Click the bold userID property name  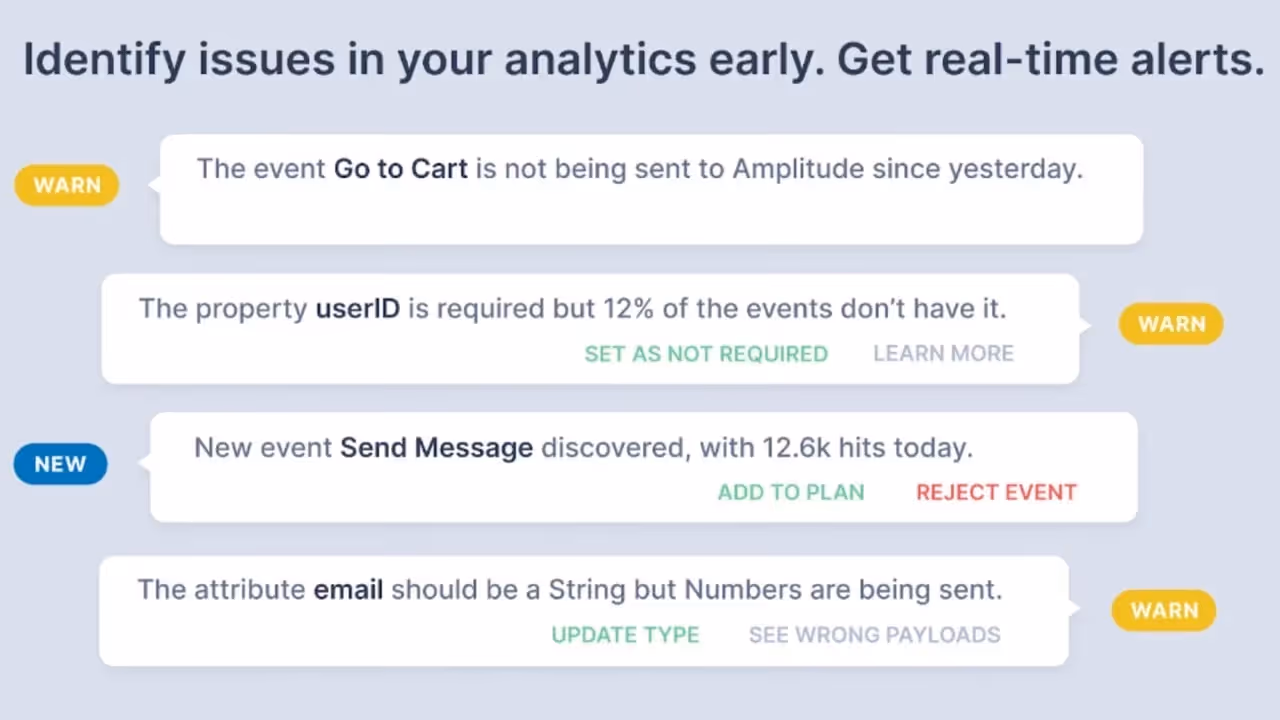(357, 308)
